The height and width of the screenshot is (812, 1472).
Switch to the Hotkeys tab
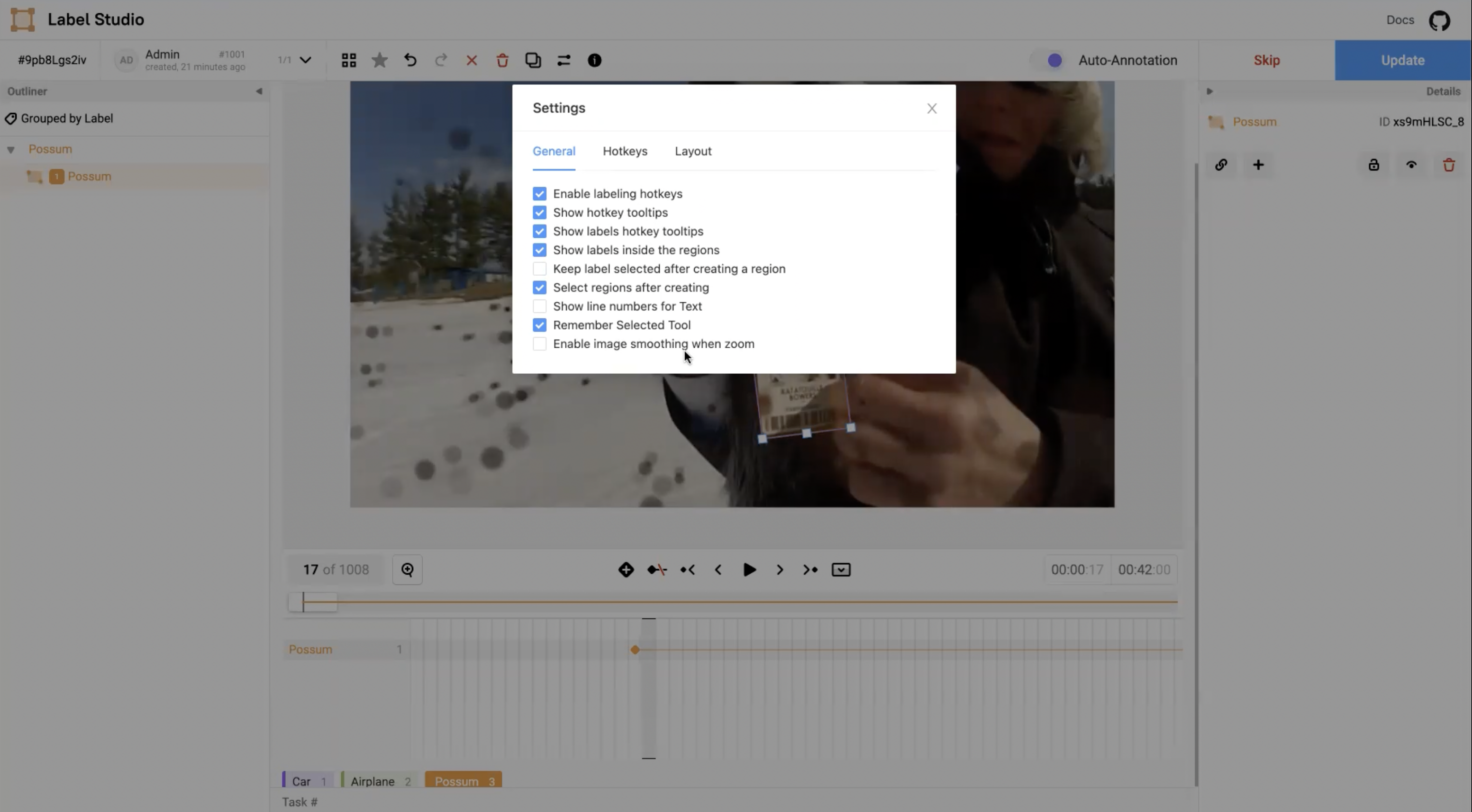point(625,151)
